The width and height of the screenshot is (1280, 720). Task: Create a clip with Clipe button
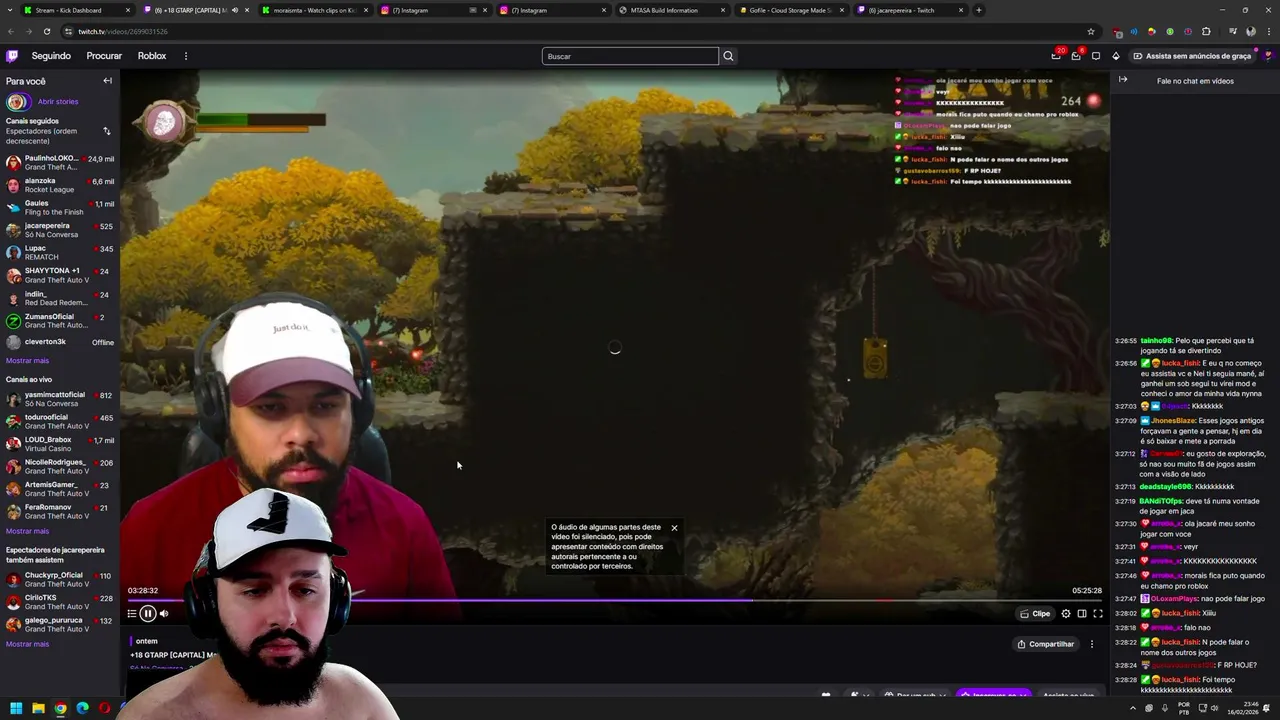pos(1035,614)
